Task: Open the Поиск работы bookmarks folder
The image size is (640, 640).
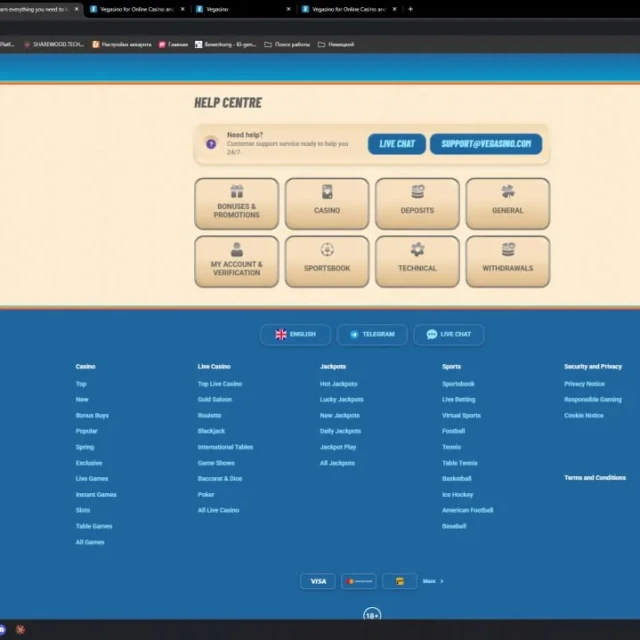Action: pyautogui.click(x=287, y=44)
